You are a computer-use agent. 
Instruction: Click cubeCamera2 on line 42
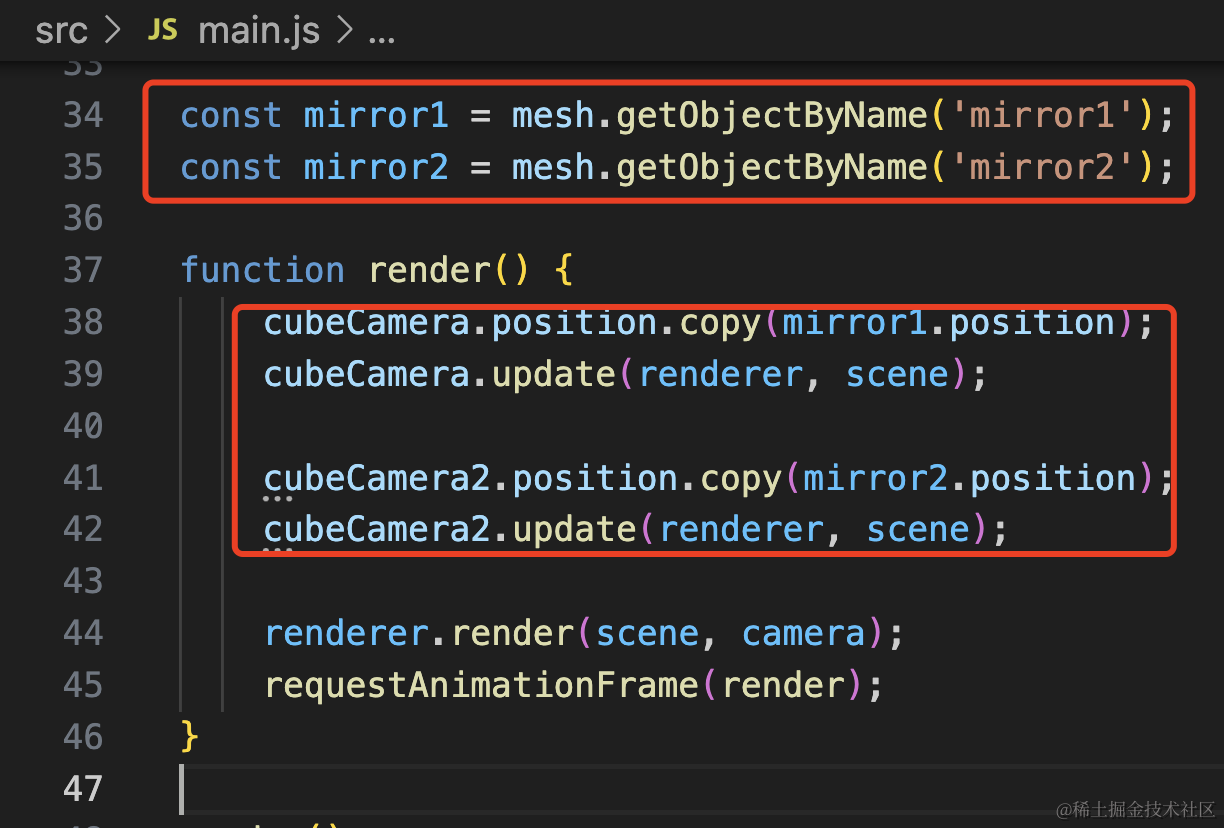point(377,529)
